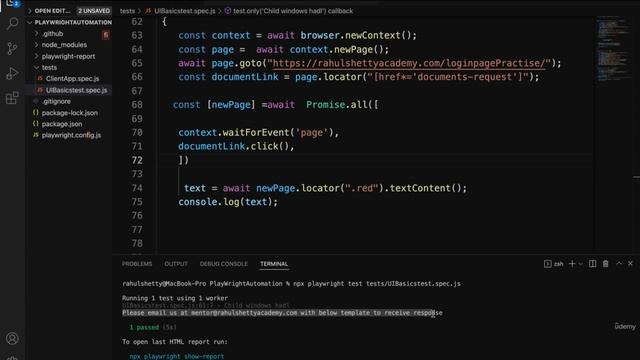
Task: Close the terminal panel
Action: point(631,264)
